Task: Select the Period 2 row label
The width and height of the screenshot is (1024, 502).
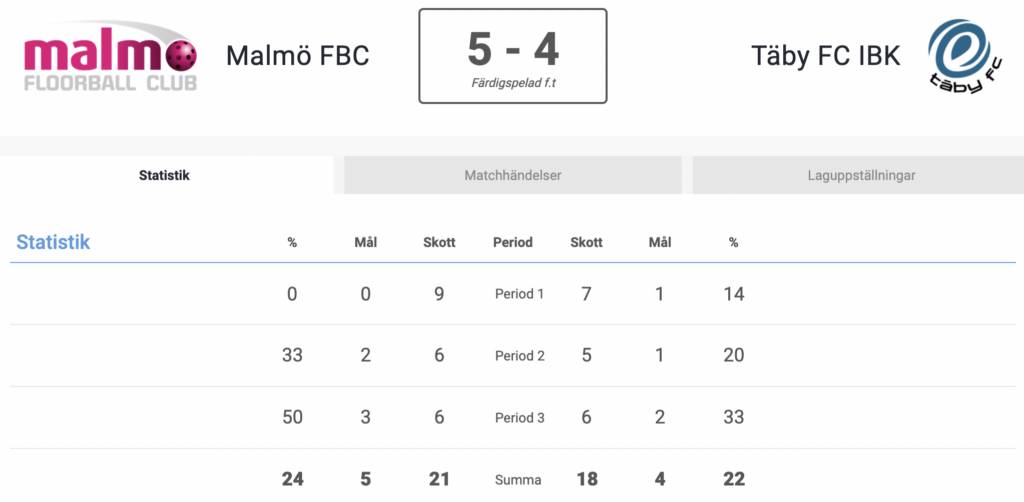Action: point(520,356)
